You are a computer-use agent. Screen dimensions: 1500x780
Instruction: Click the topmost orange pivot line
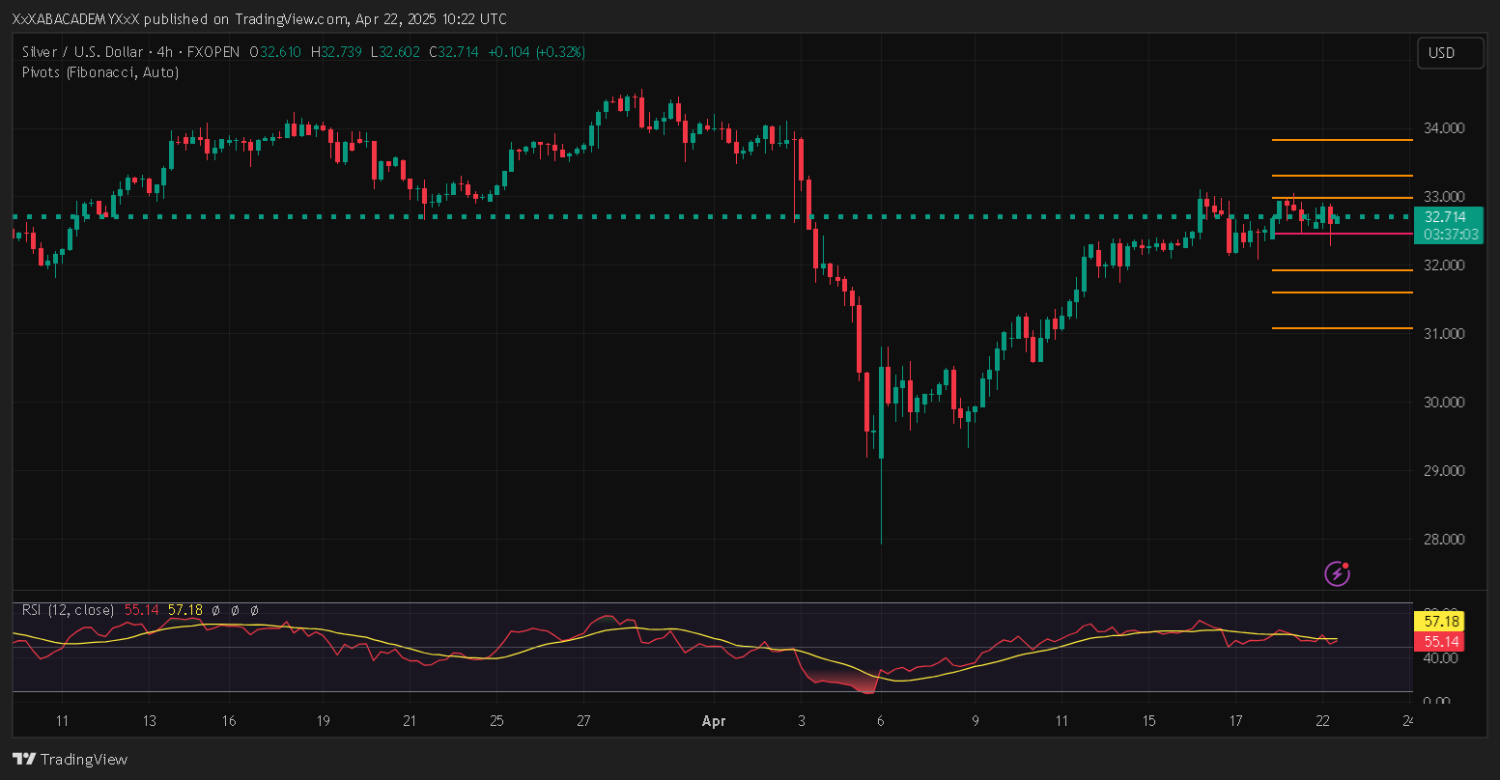click(1341, 140)
